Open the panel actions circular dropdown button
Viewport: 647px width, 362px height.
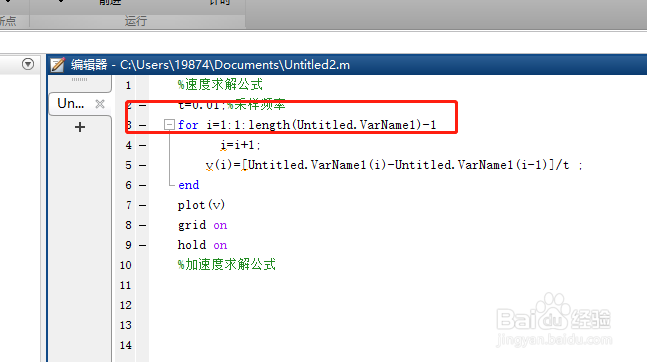click(28, 64)
